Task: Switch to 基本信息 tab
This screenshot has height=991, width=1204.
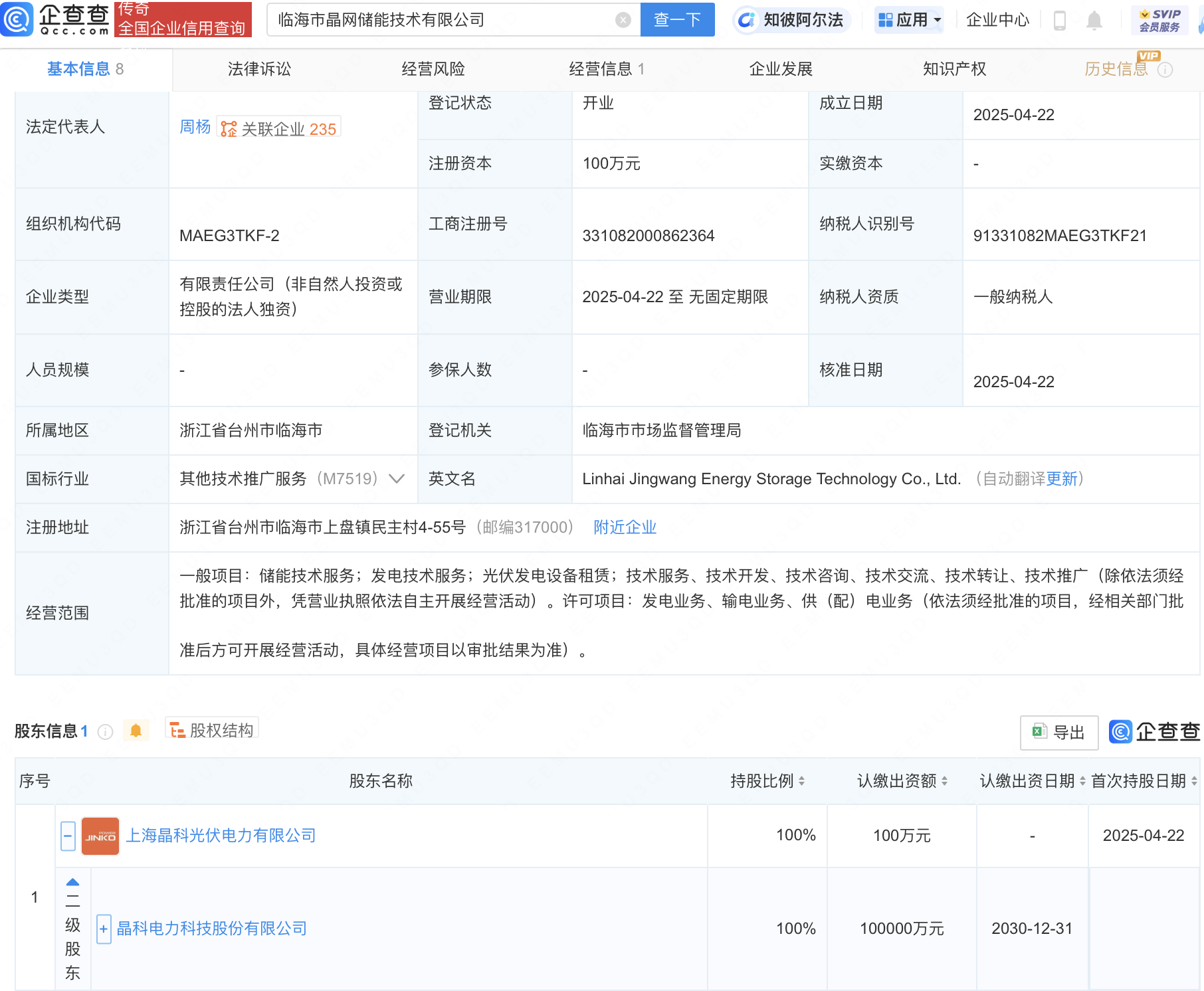Action: pyautogui.click(x=86, y=69)
